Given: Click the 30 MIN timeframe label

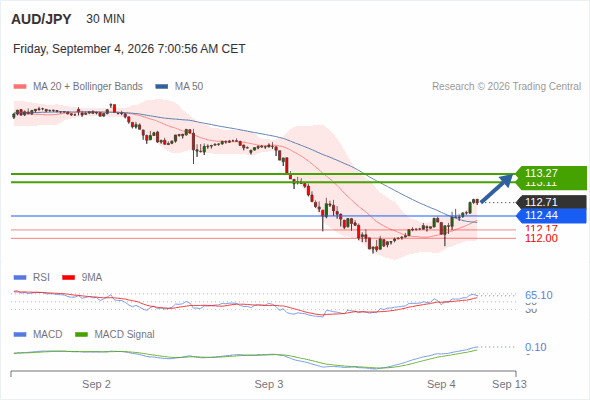Looking at the screenshot, I should pos(105,19).
